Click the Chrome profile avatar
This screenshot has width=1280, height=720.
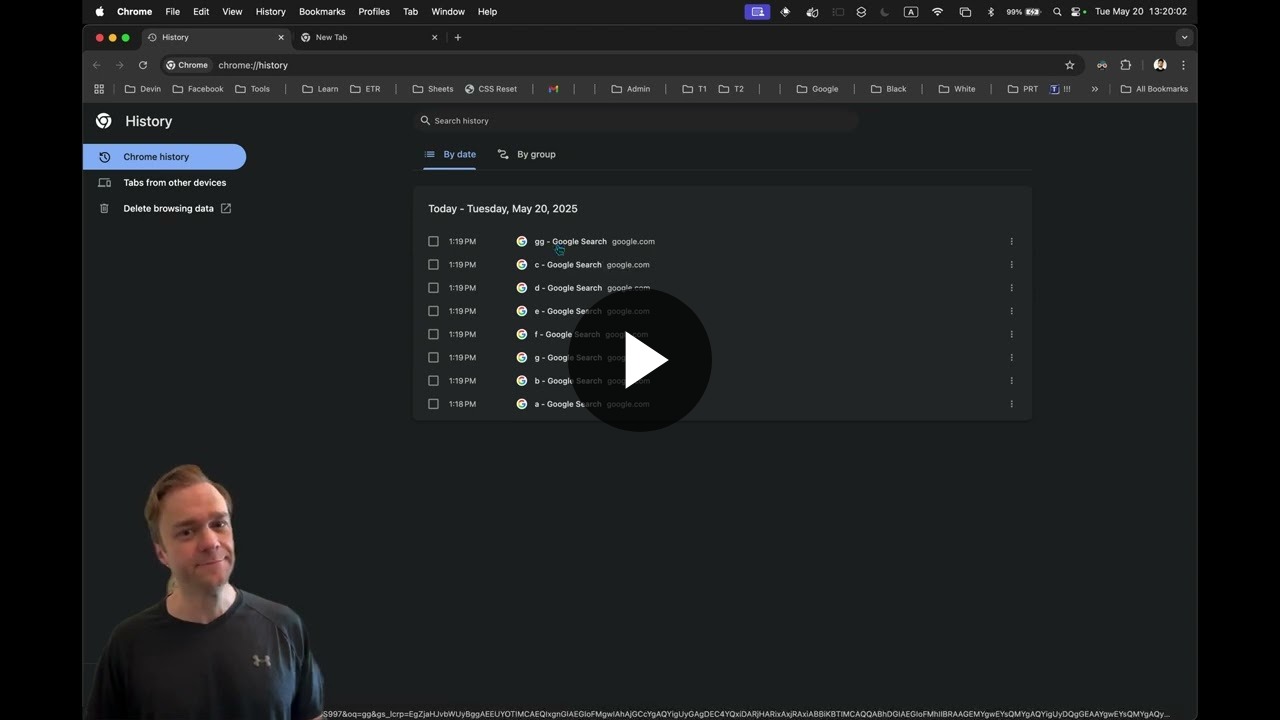[x=1159, y=64]
